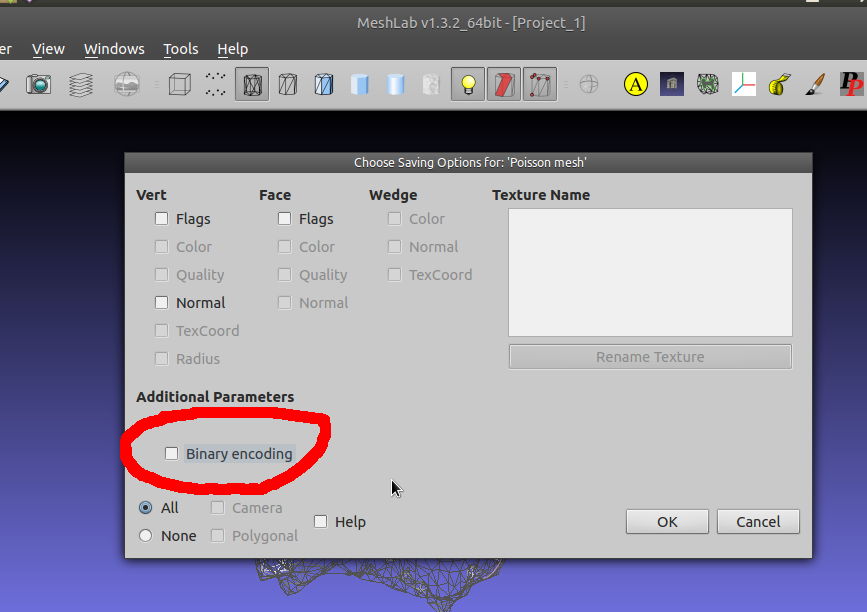Screen dimensions: 867x612
Task: Click the yellow circle A icon
Action: click(x=636, y=84)
